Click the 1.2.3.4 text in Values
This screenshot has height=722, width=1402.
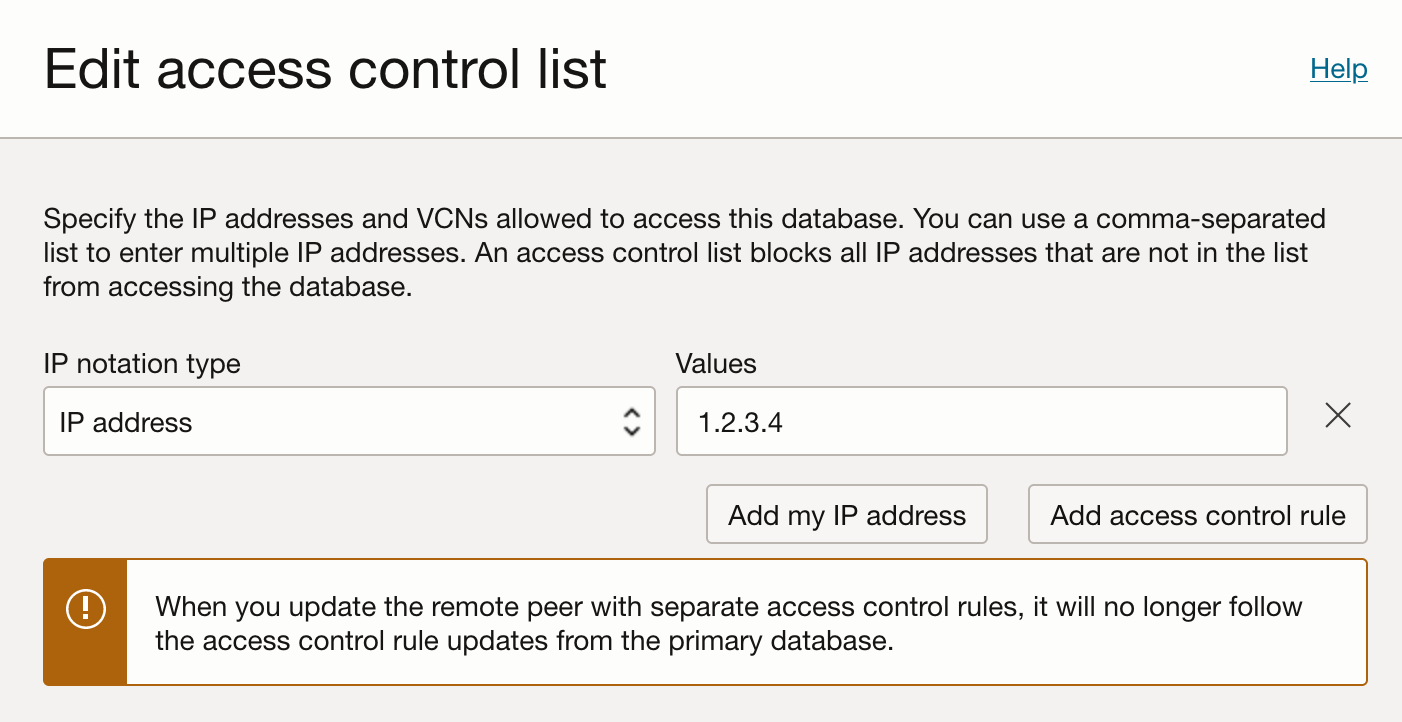(740, 423)
